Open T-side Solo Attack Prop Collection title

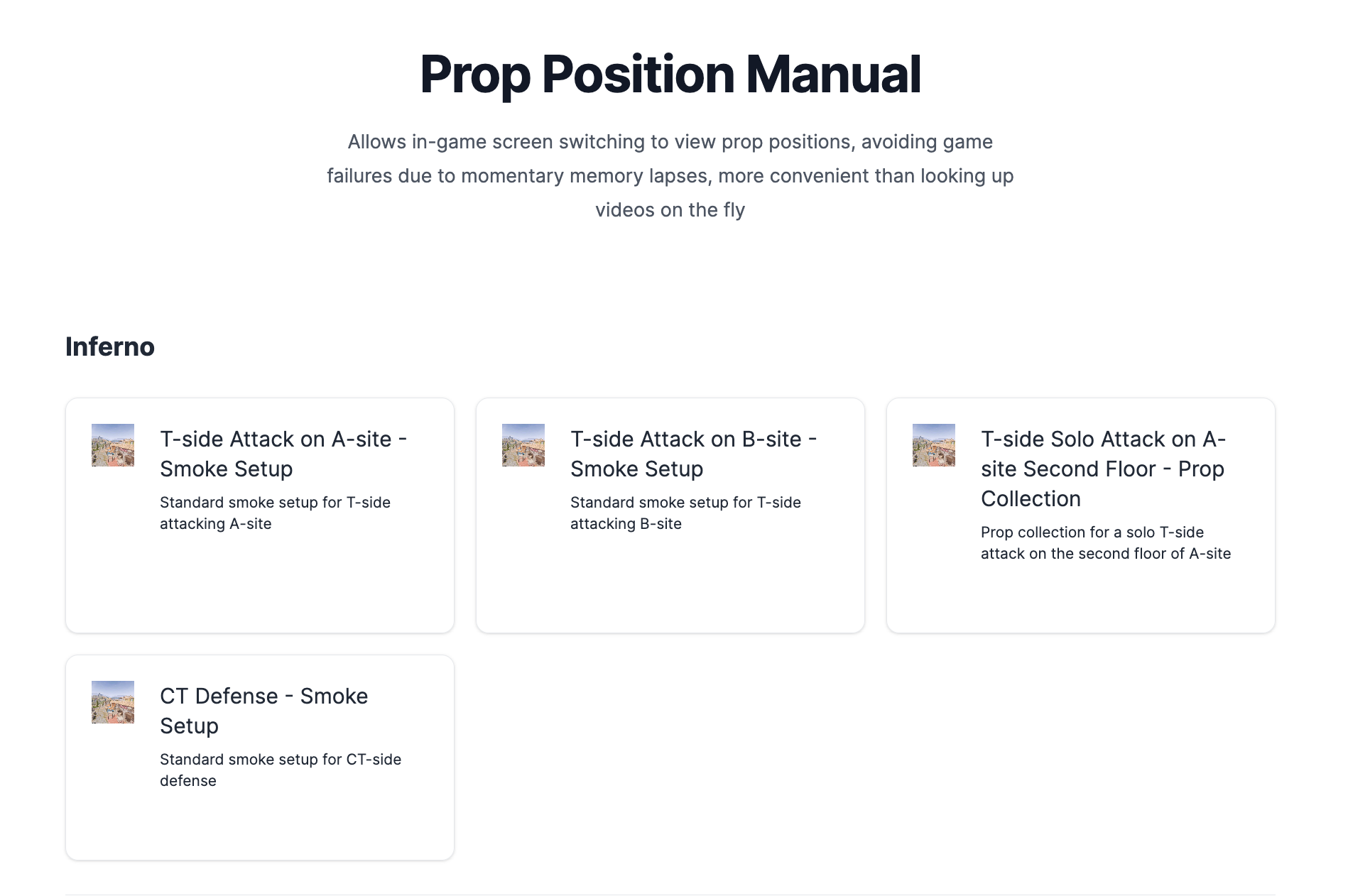tap(1104, 469)
